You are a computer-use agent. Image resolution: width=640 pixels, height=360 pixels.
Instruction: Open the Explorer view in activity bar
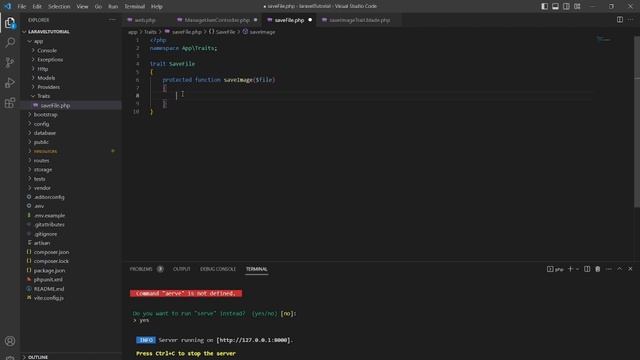(x=10, y=23)
